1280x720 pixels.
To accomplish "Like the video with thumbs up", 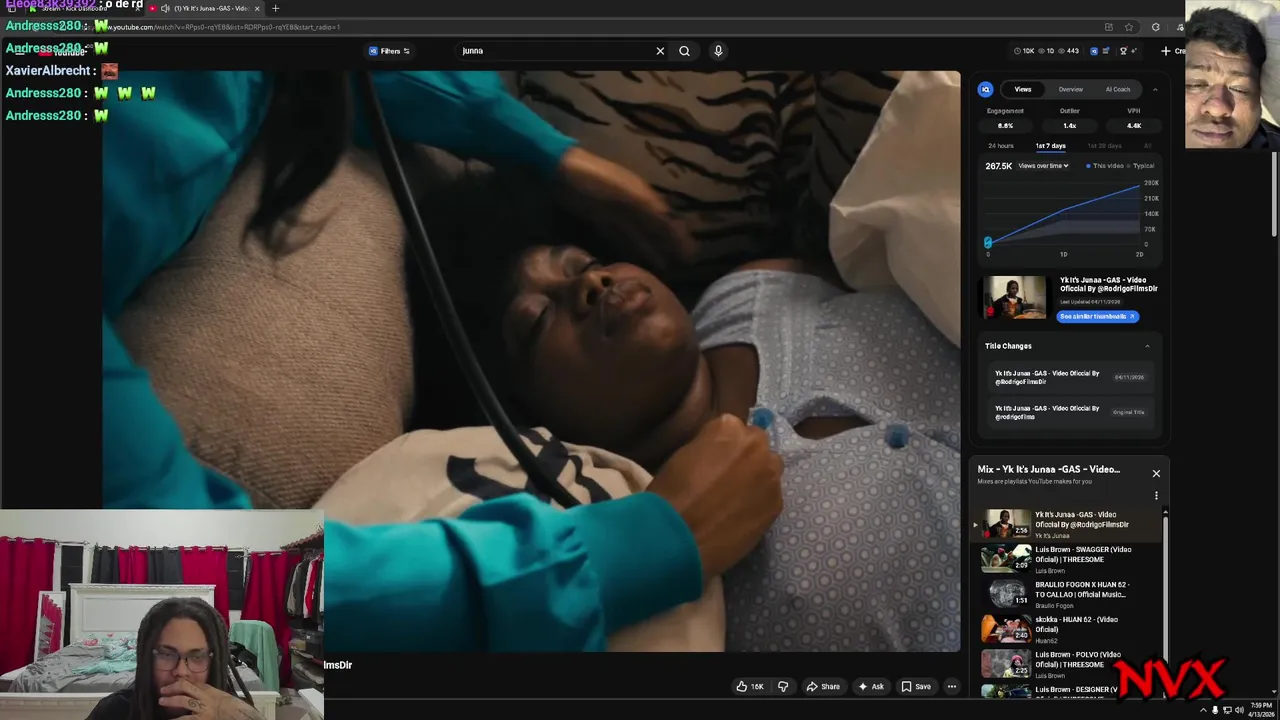I will pyautogui.click(x=750, y=686).
